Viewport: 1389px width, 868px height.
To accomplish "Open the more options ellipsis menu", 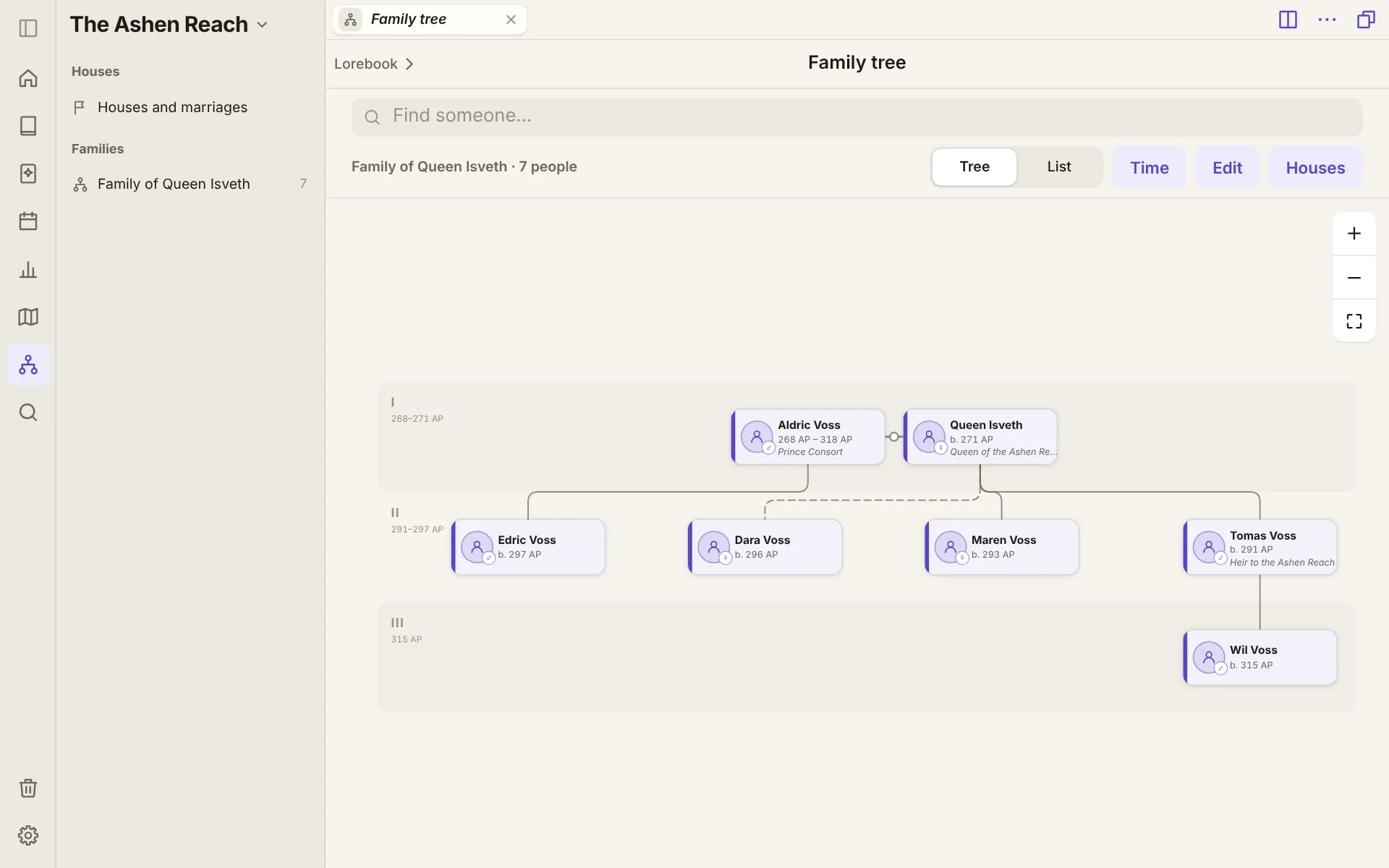I will pos(1327,20).
